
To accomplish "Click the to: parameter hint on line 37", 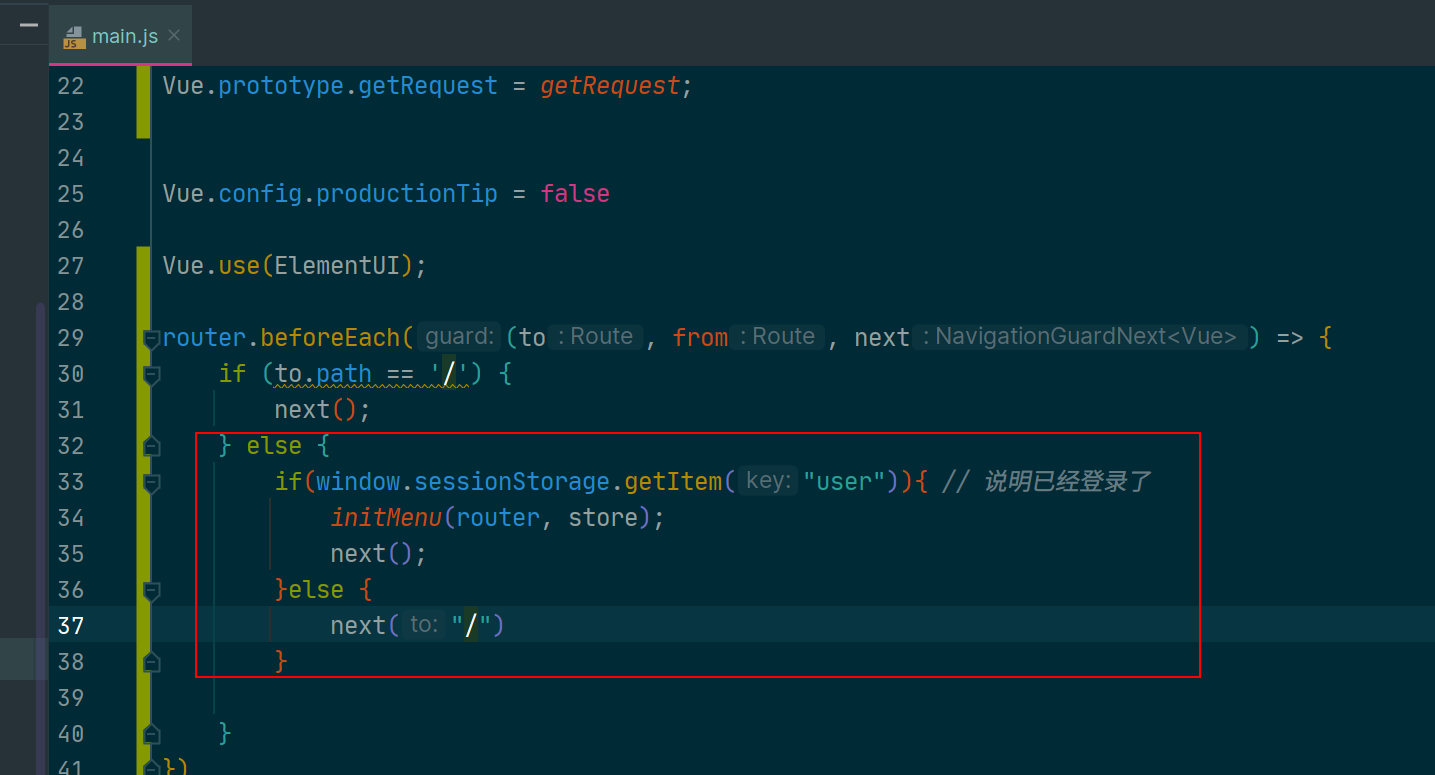I will tap(424, 625).
